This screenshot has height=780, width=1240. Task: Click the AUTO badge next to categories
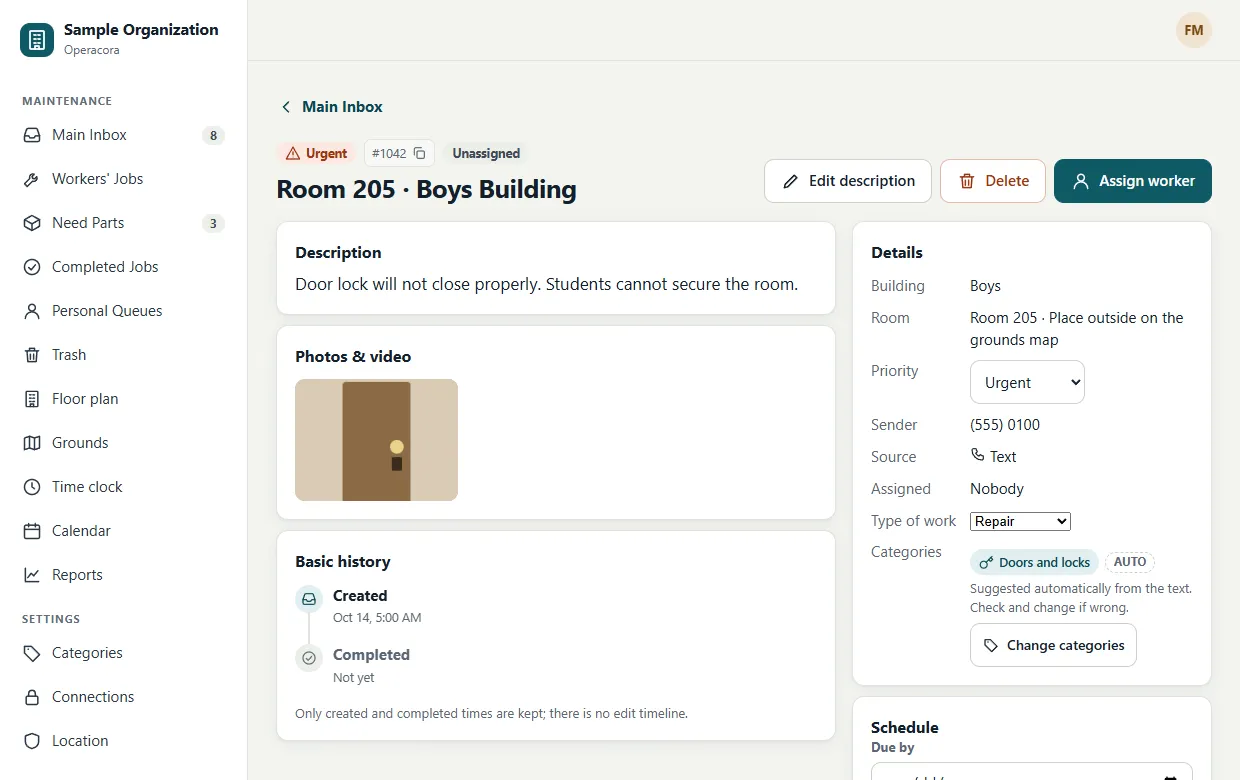1130,562
